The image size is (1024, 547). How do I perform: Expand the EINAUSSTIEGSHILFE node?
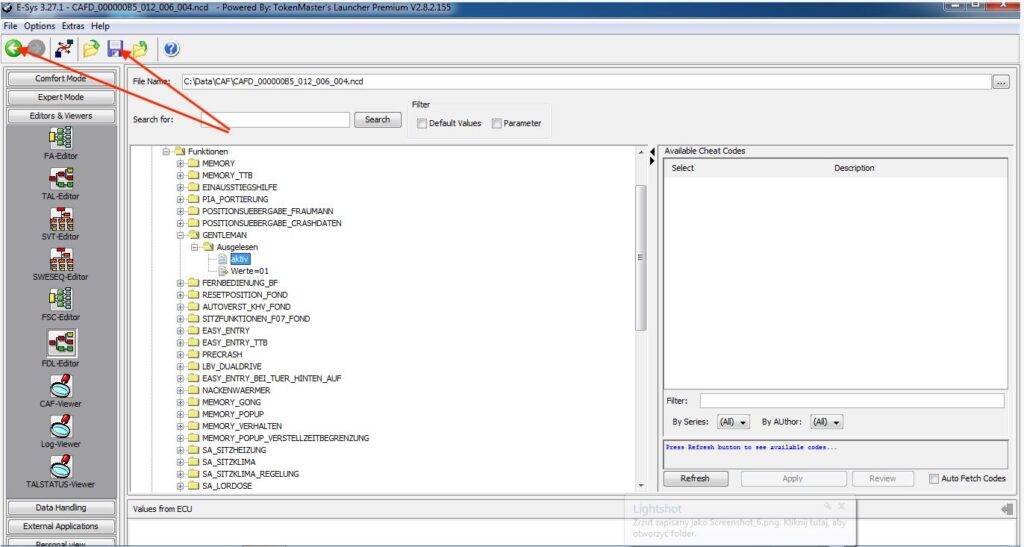[180, 187]
